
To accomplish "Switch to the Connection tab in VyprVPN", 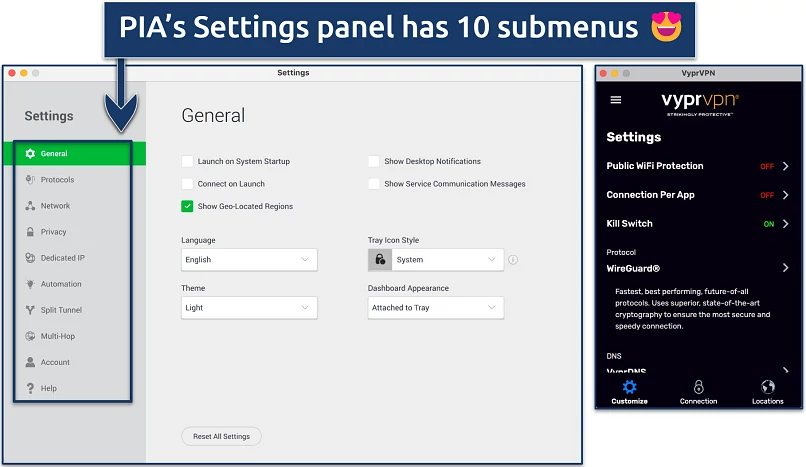I will point(699,393).
